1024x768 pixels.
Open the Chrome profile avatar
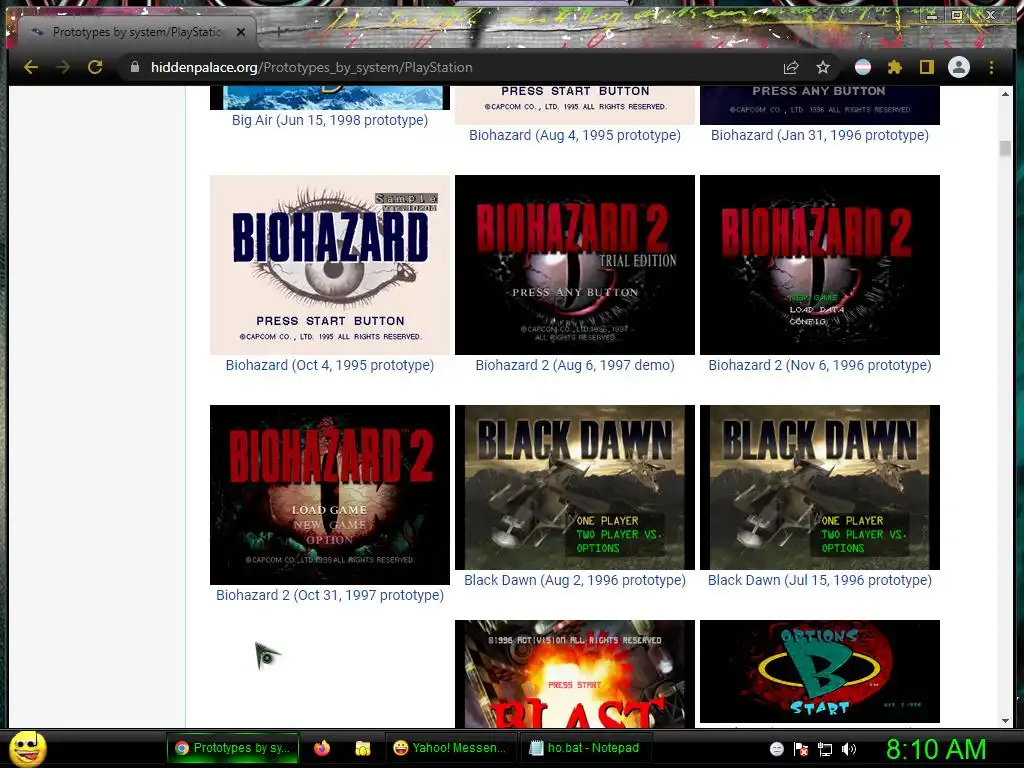click(959, 67)
